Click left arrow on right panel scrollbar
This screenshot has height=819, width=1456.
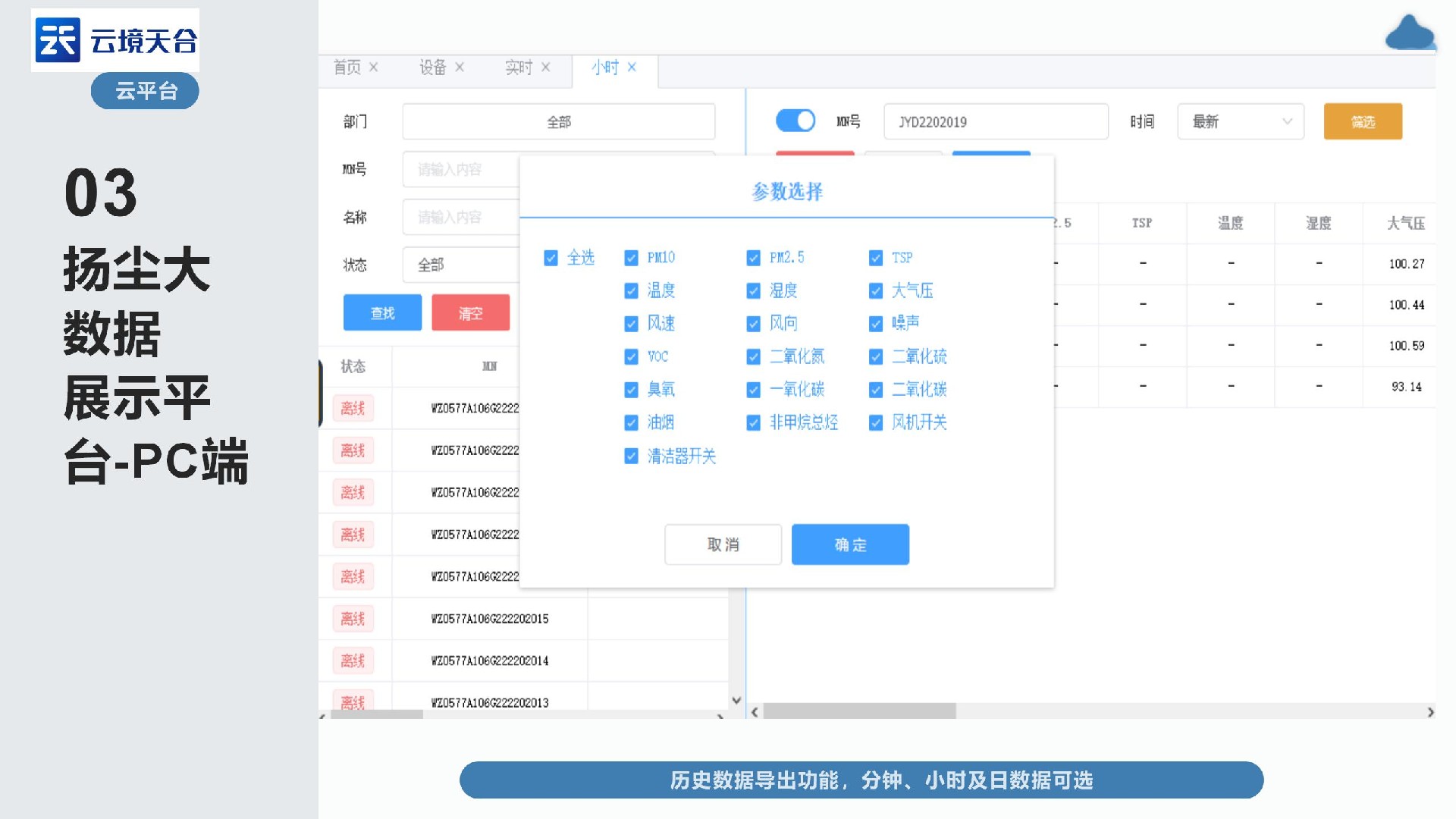click(x=755, y=712)
